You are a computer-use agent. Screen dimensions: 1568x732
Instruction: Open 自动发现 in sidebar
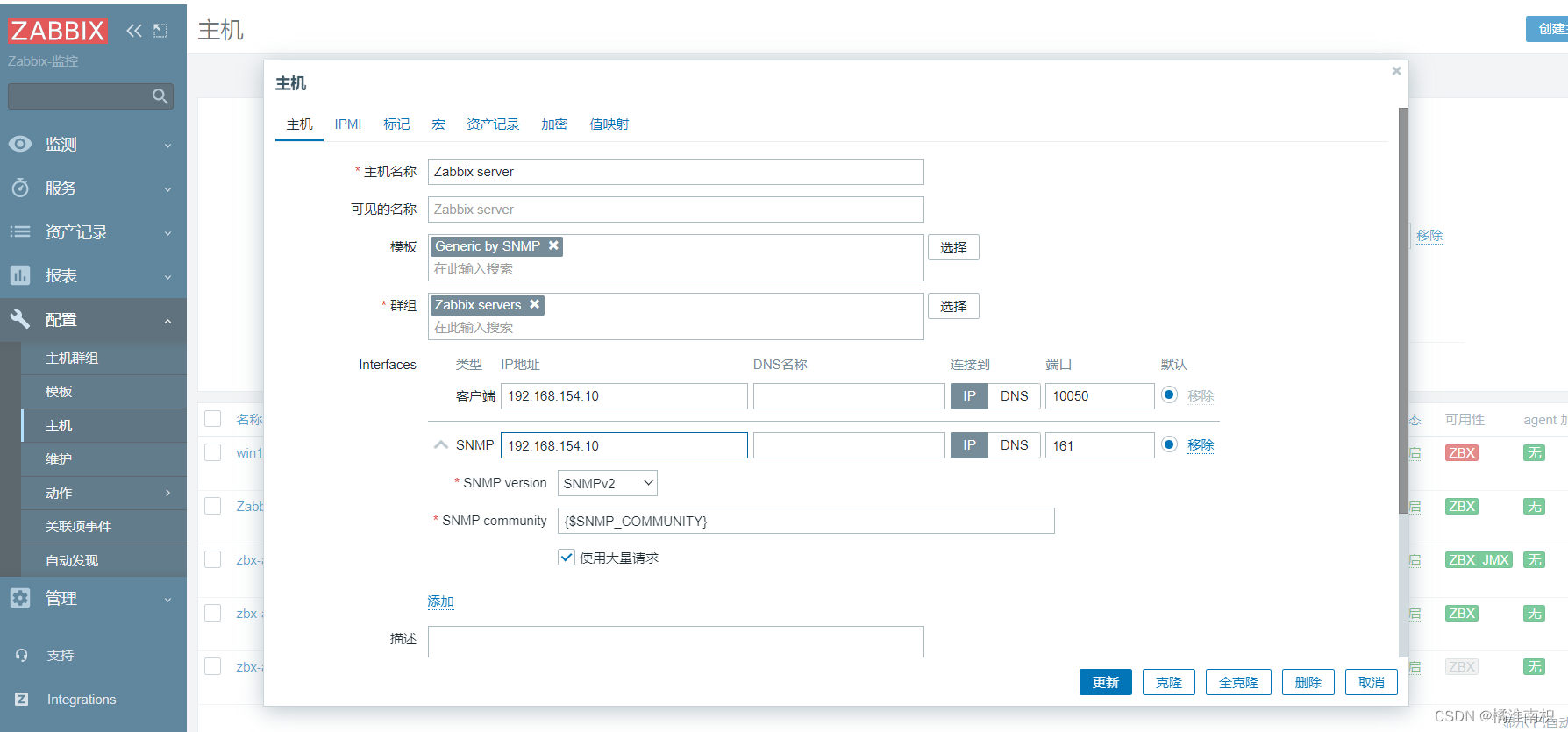72,560
